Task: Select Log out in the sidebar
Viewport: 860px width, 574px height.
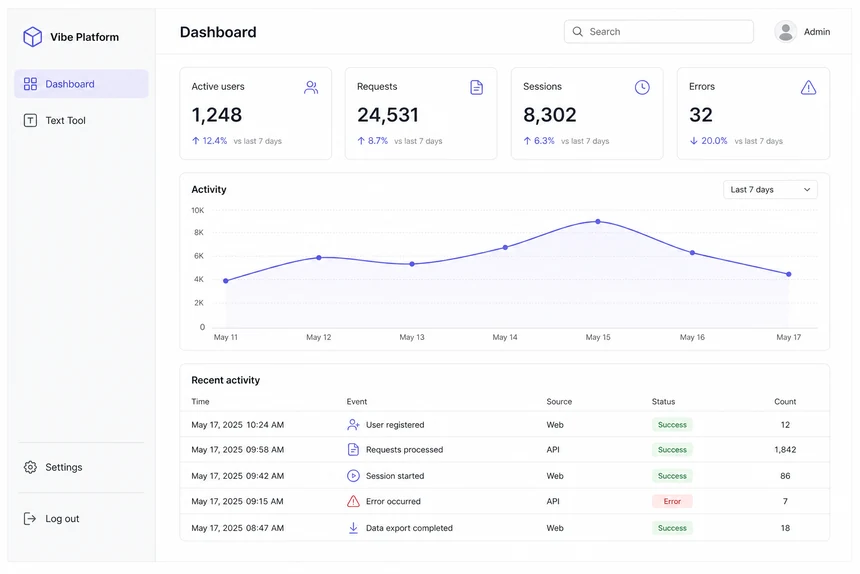Action: [81, 519]
